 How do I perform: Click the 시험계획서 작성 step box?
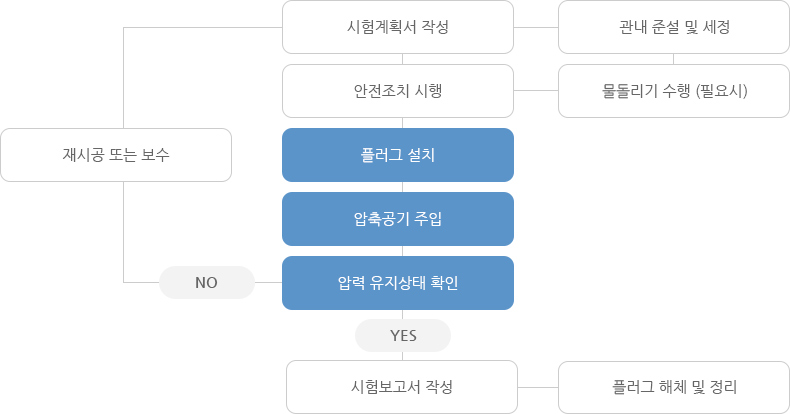[x=398, y=27]
